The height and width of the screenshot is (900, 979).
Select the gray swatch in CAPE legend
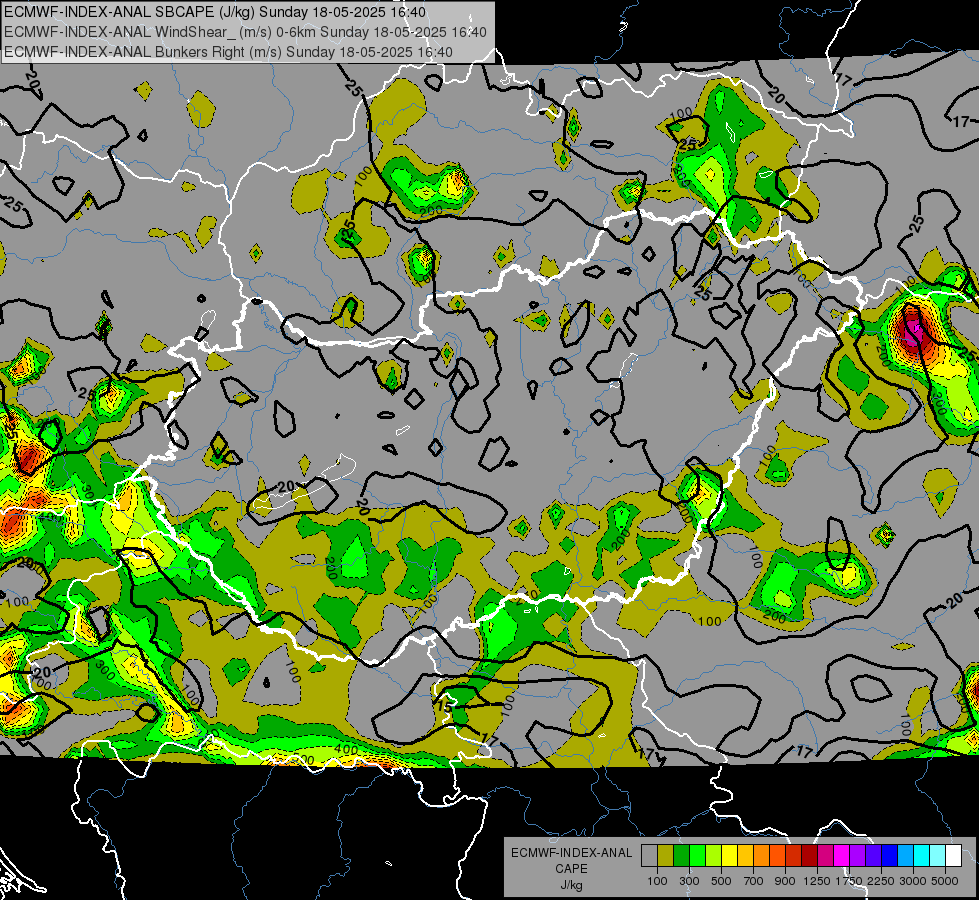point(649,856)
